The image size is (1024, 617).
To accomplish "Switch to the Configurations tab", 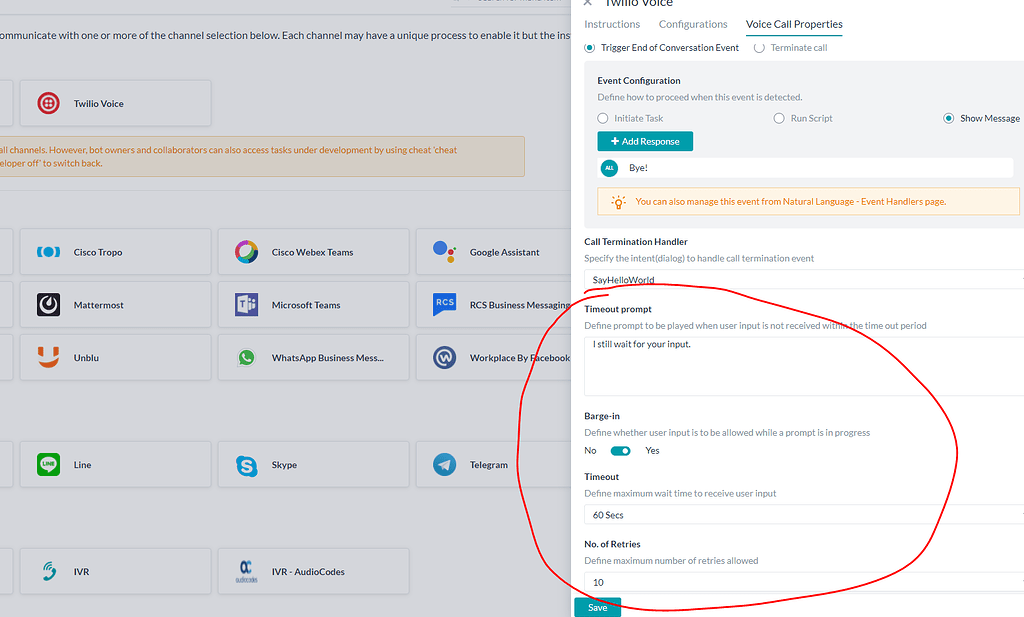I will 692,24.
